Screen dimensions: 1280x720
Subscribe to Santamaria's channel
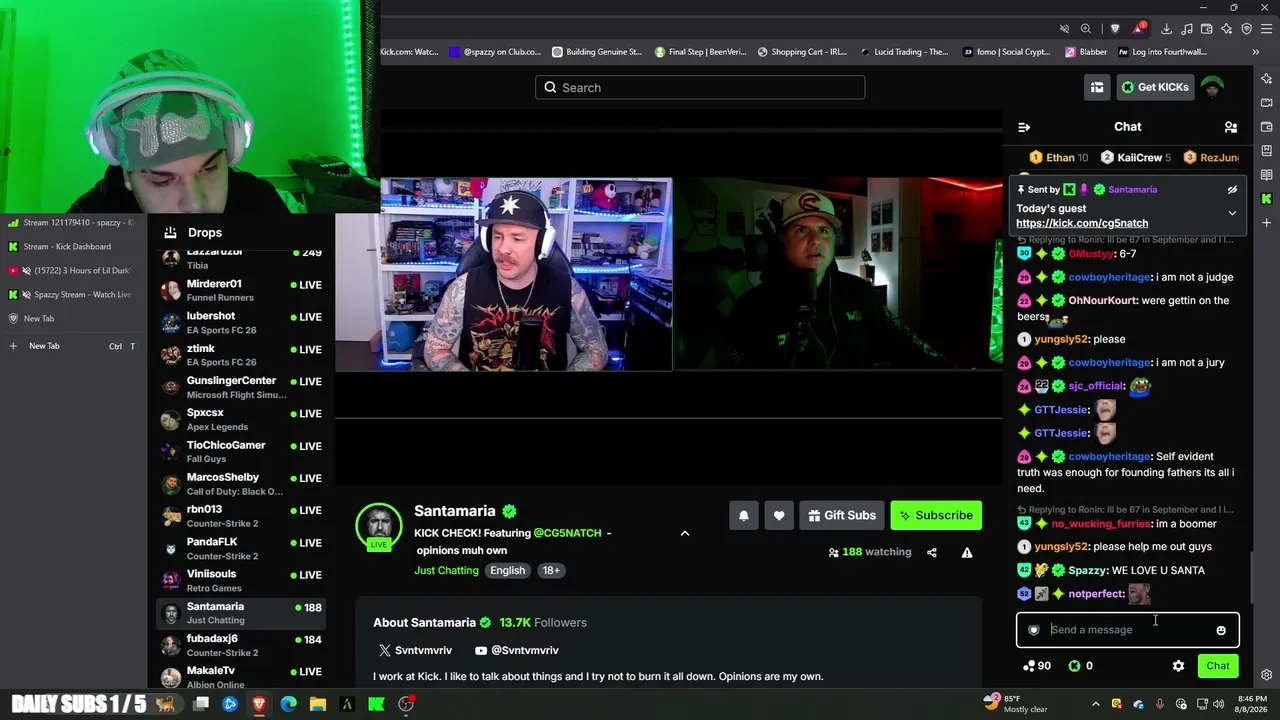click(936, 515)
